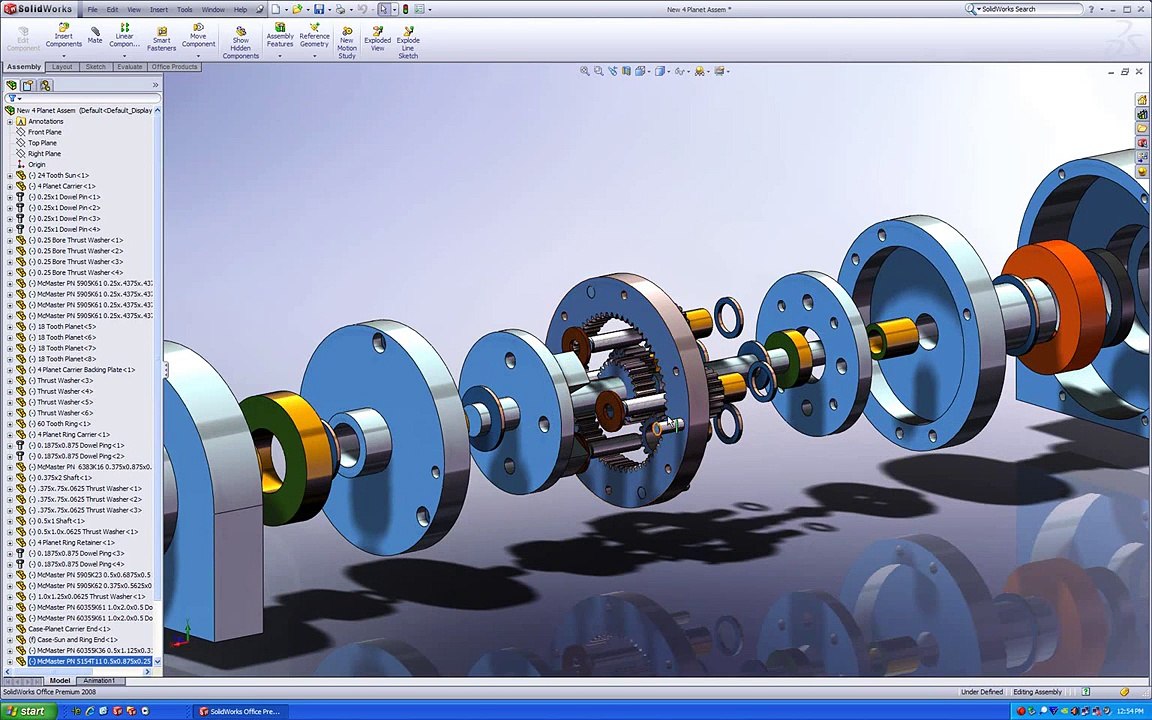Open the Tools menu

click(x=184, y=10)
